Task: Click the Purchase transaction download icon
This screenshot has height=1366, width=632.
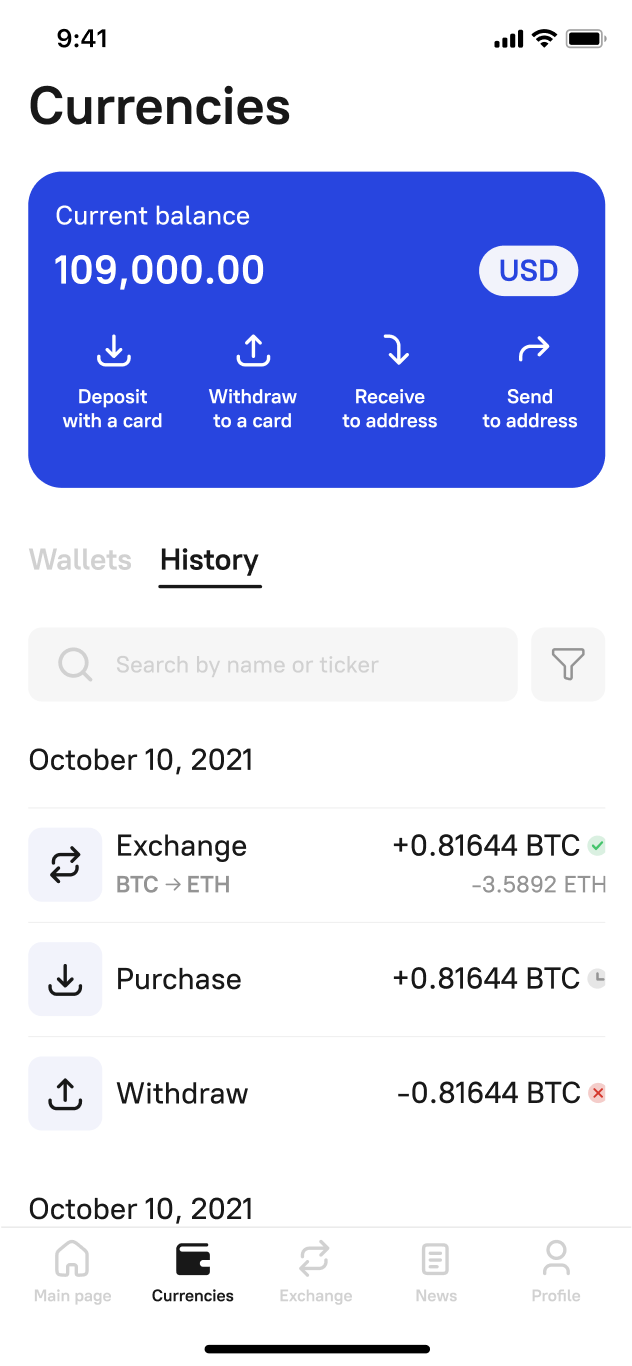Action: click(x=65, y=978)
